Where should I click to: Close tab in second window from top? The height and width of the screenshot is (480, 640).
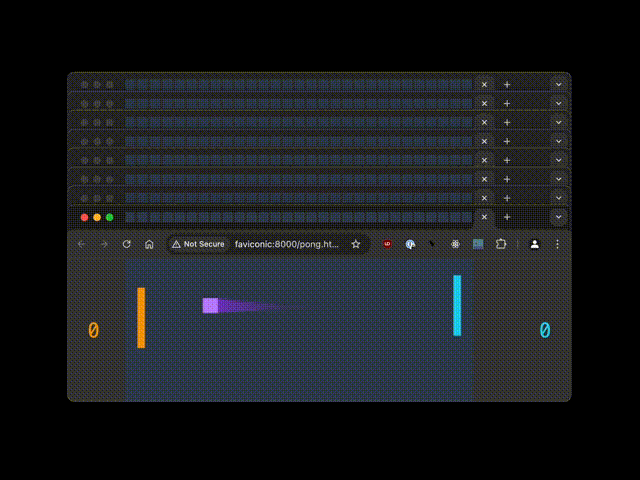[484, 103]
